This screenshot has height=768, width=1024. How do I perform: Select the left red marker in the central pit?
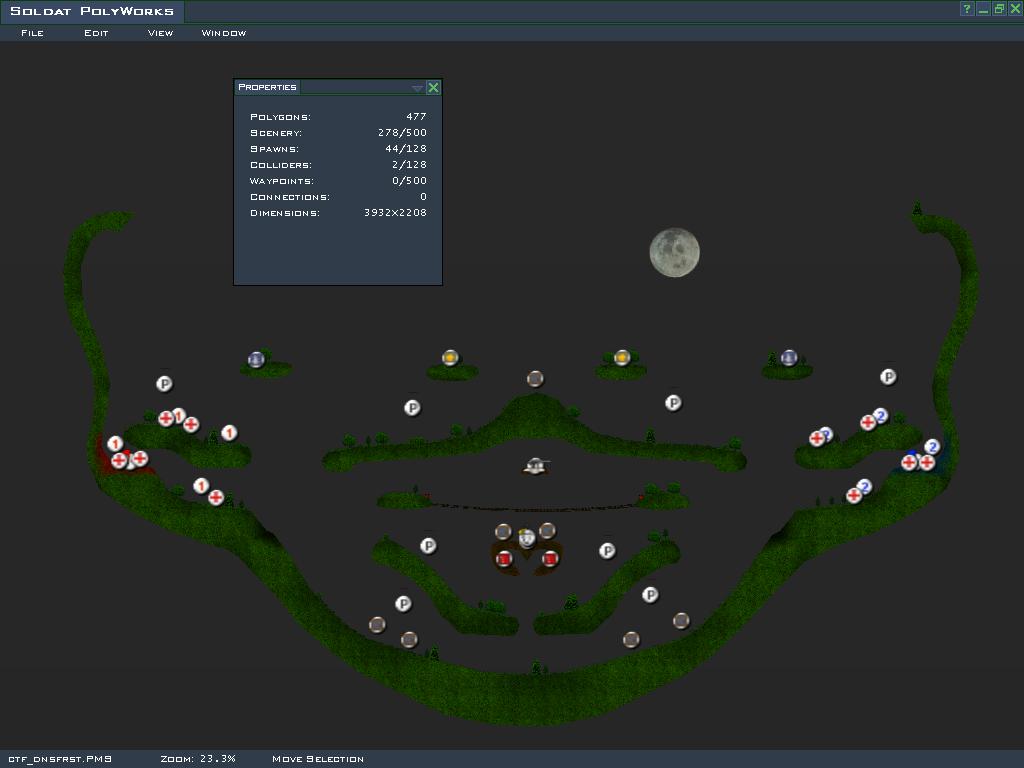[504, 558]
